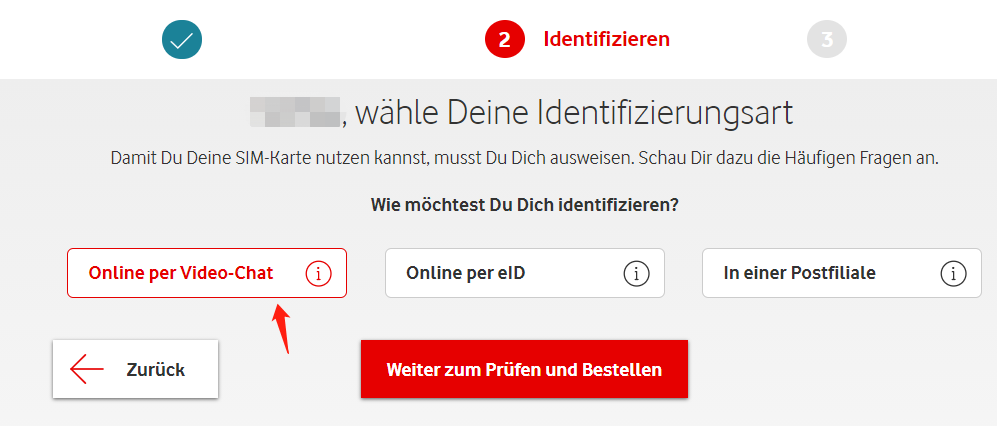Choose the Online per eID option
Viewport: 997px width, 426px height.
(525, 273)
